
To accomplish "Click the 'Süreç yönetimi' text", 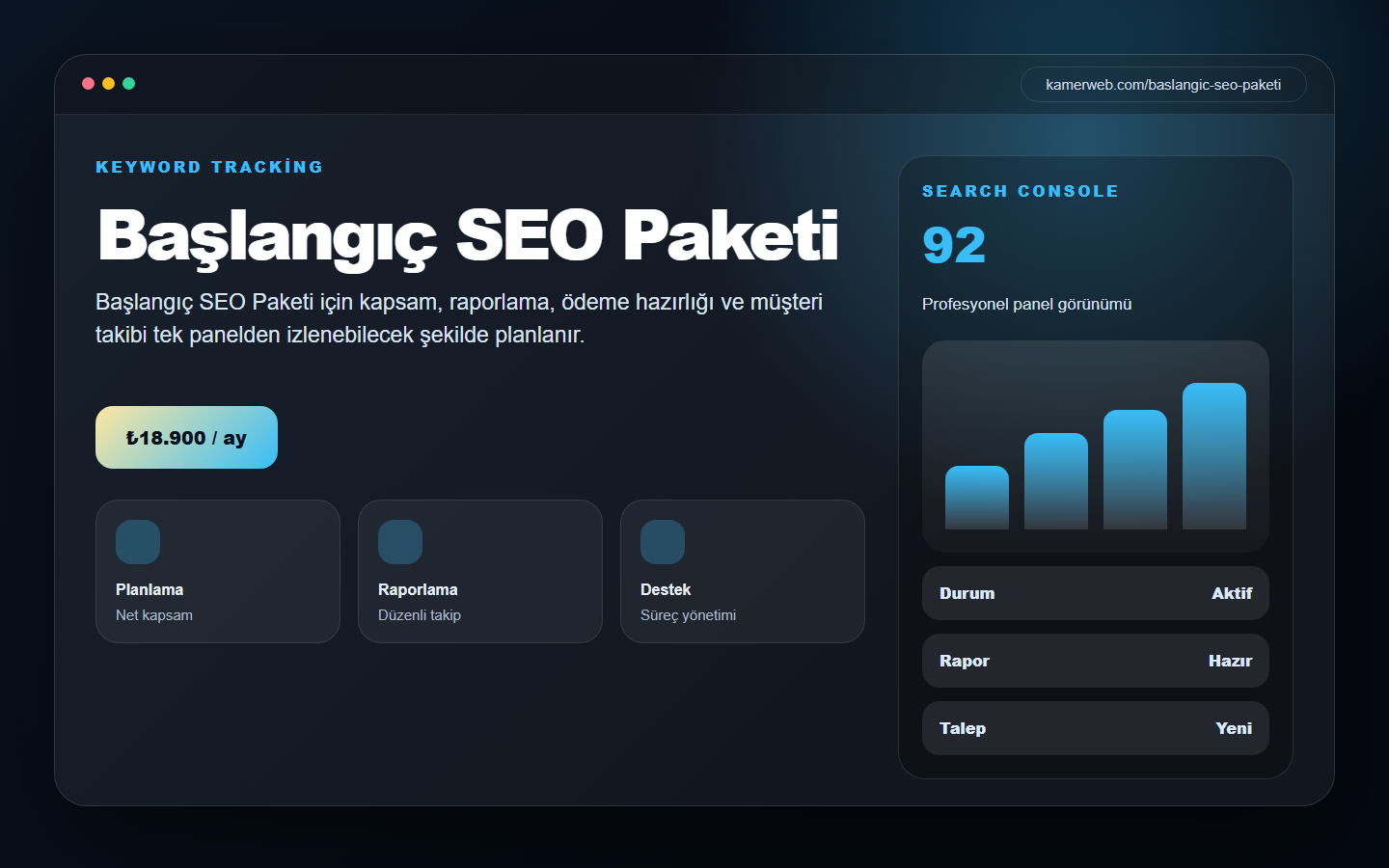I will [x=688, y=615].
